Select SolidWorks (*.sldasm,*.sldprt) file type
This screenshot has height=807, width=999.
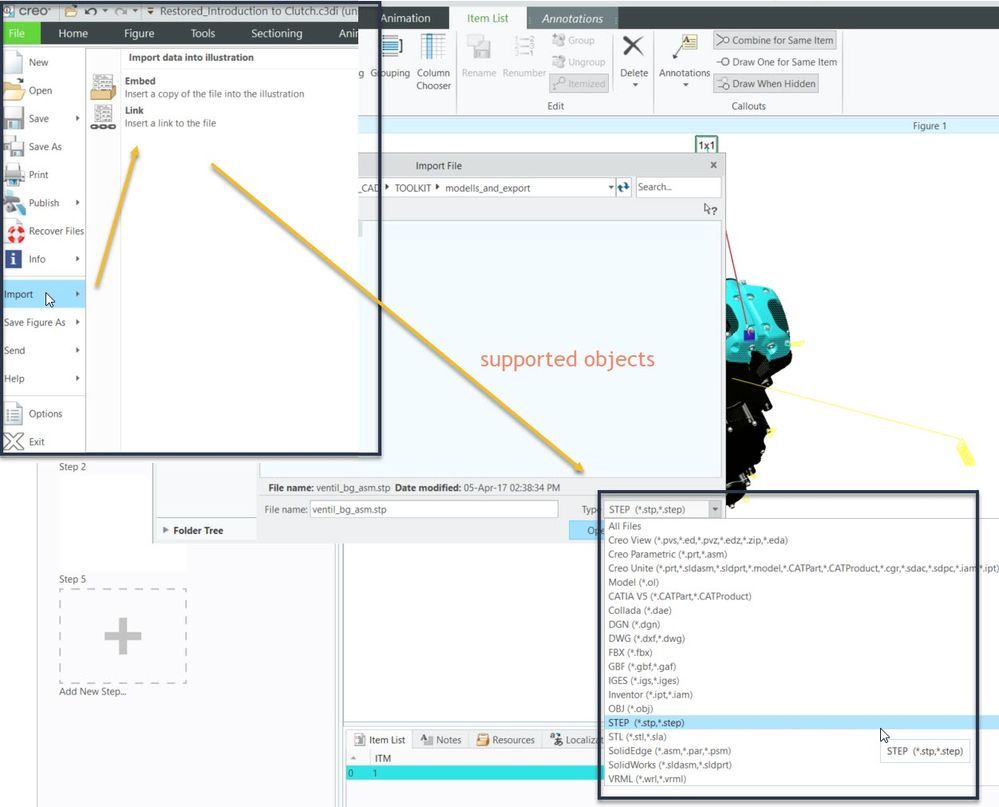pyautogui.click(x=670, y=764)
